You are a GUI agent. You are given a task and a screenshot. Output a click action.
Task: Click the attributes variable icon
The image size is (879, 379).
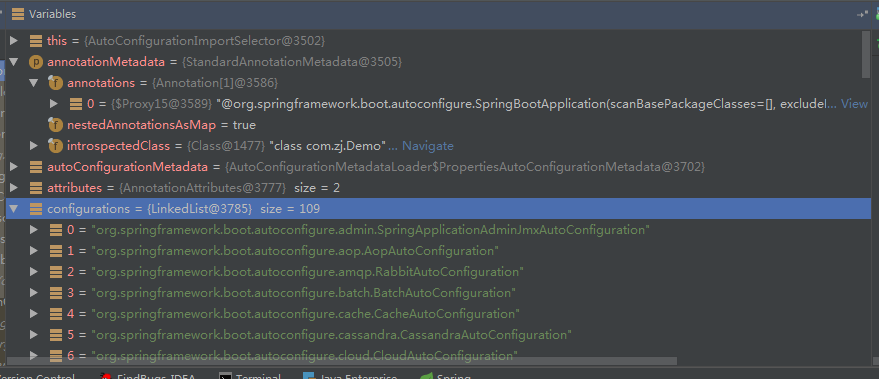[36, 188]
